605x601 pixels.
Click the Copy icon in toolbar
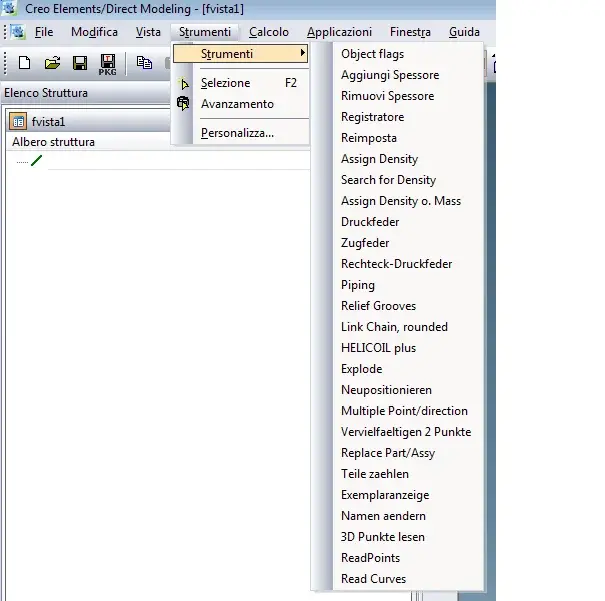tap(144, 63)
